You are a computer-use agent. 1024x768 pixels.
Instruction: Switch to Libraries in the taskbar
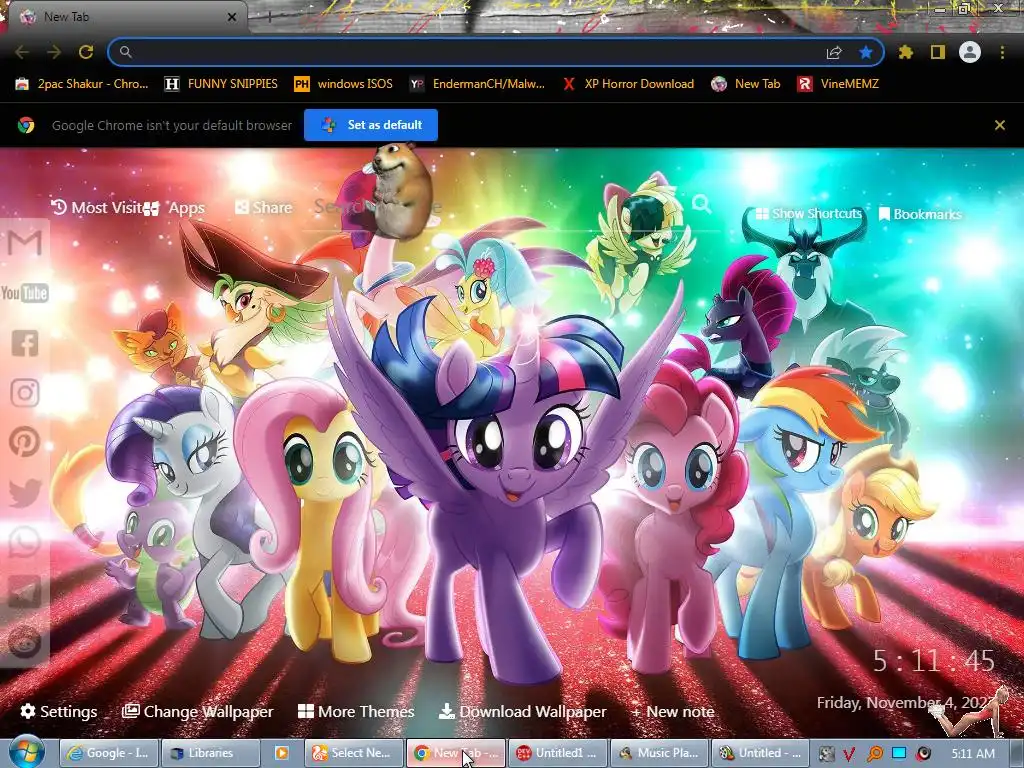coord(210,753)
